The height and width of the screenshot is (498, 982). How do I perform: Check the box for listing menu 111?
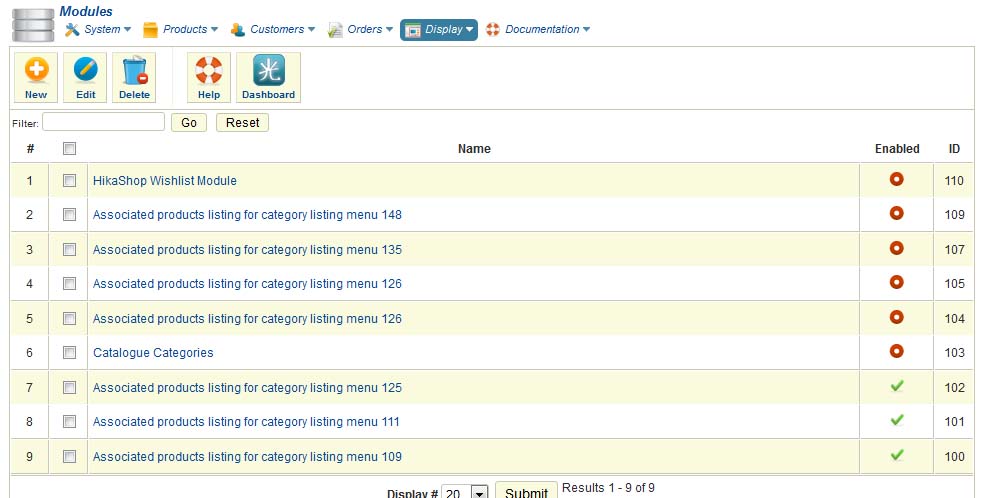[70, 421]
